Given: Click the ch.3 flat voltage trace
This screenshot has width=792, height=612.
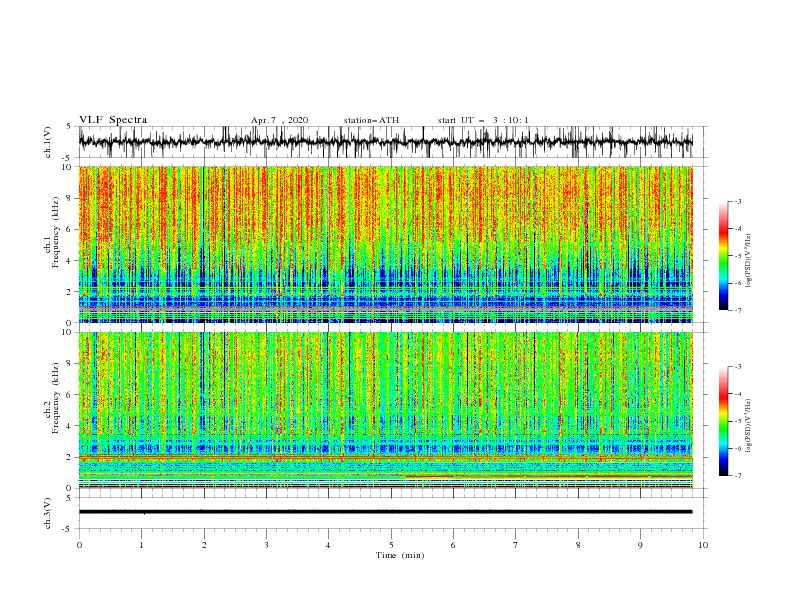Looking at the screenshot, I should click(385, 512).
